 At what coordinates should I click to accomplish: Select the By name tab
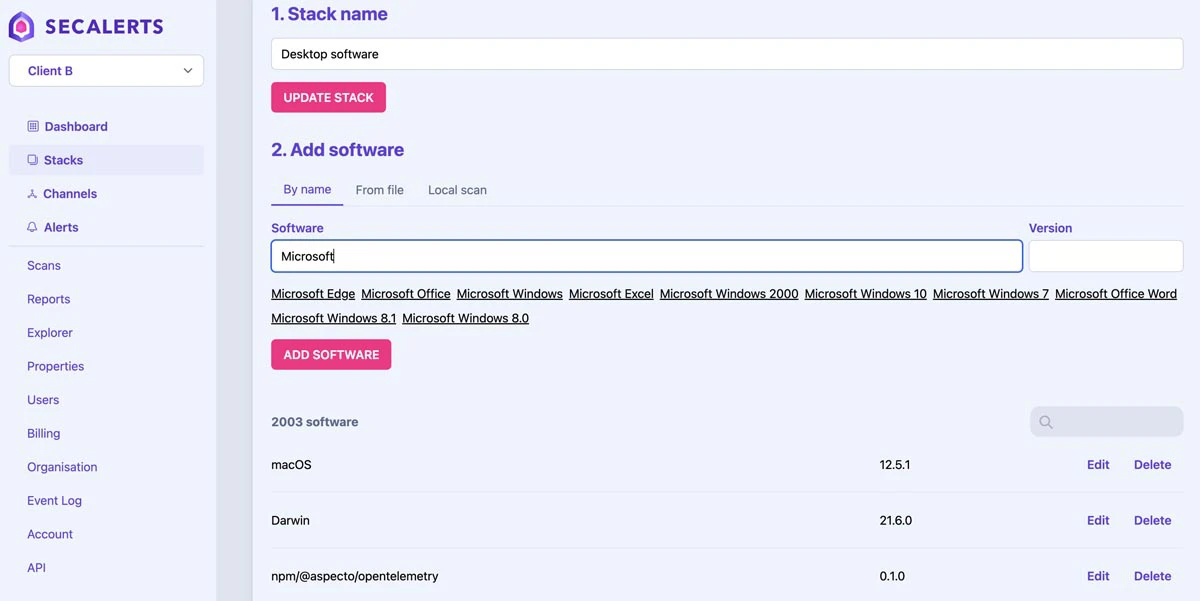(x=306, y=189)
